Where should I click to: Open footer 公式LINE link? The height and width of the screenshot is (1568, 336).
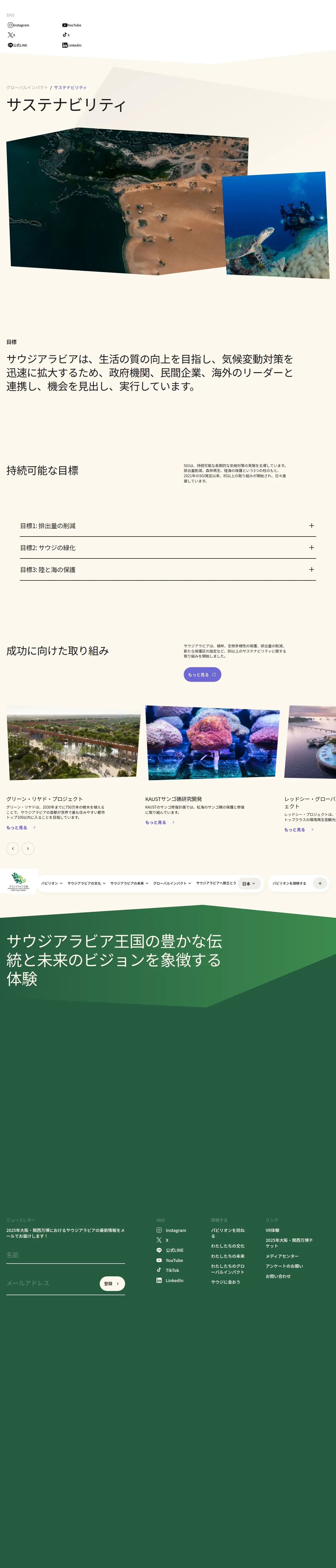coord(170,1250)
